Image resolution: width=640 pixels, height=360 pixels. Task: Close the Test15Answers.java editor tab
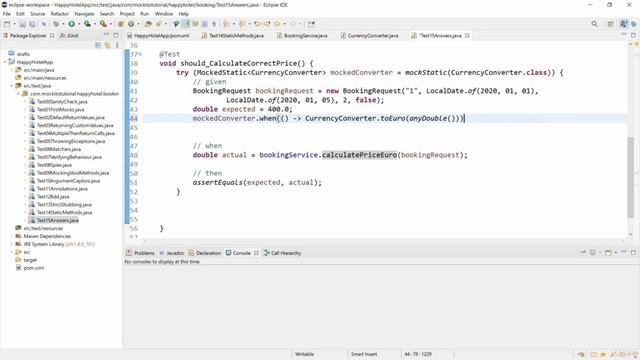pyautogui.click(x=467, y=36)
